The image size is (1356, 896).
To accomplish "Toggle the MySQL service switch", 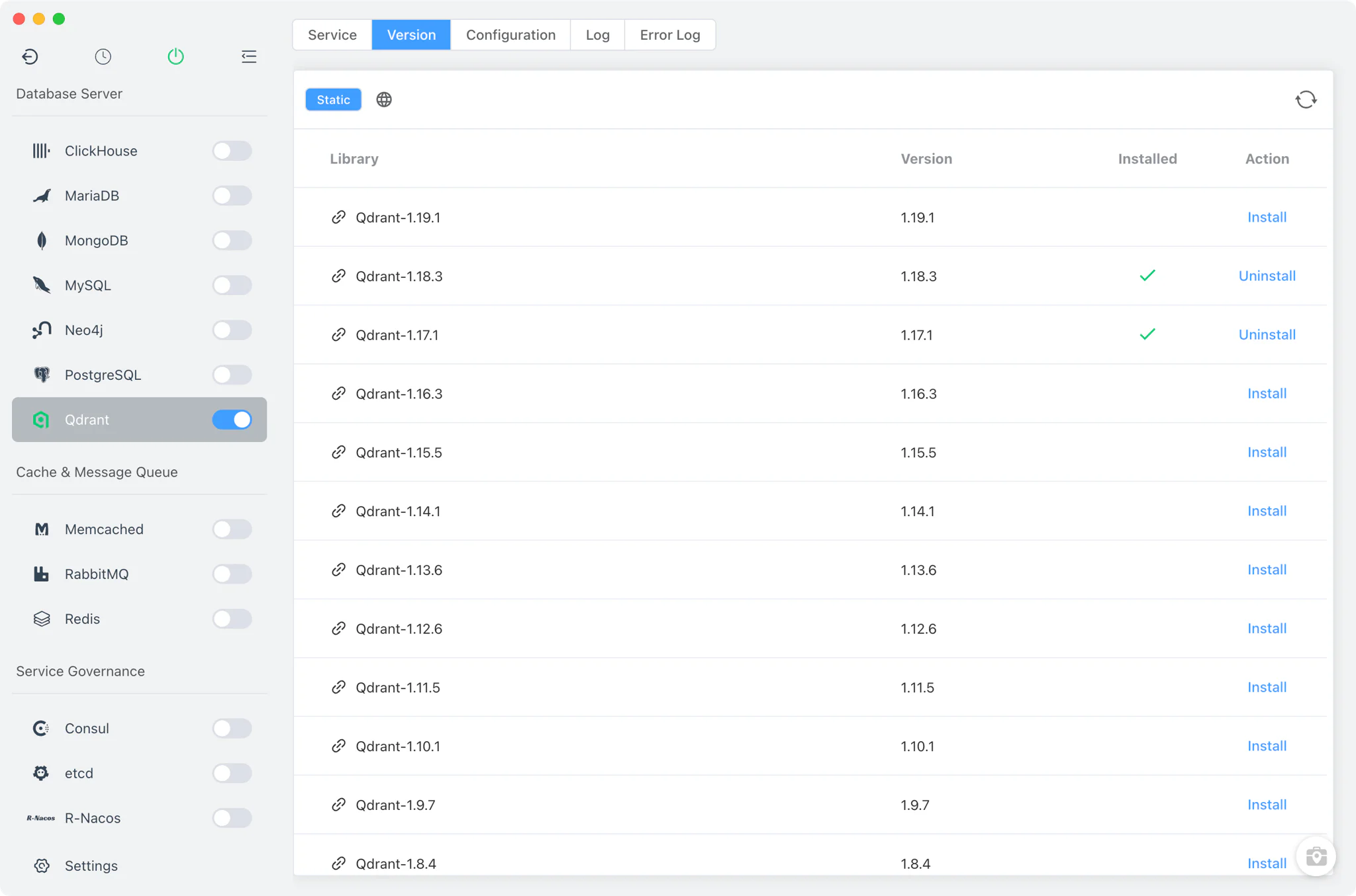I will point(232,285).
